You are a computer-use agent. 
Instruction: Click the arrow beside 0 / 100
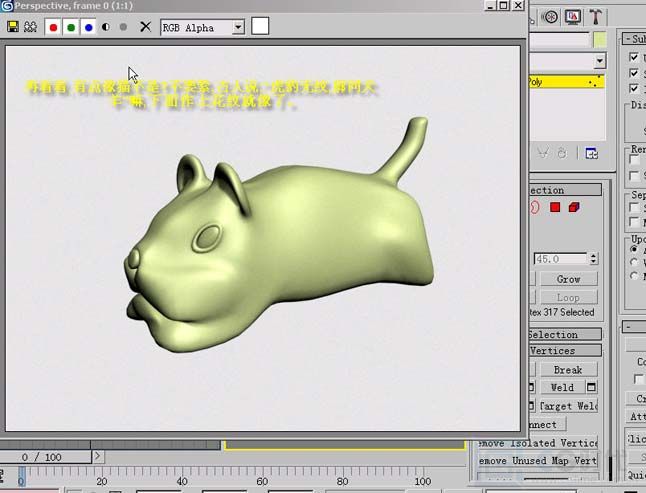(x=98, y=456)
